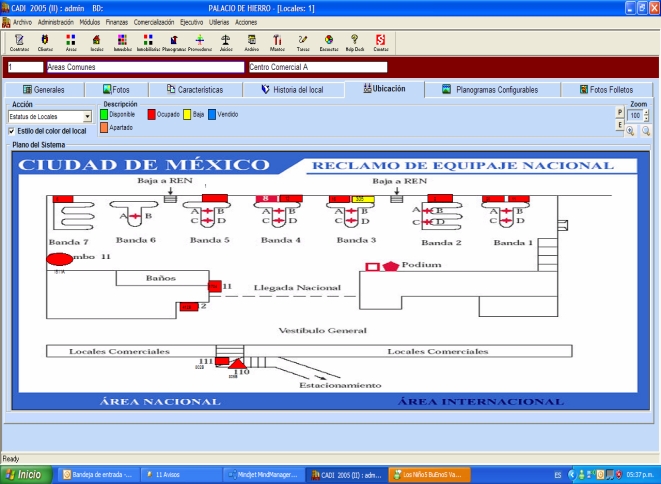Open the Locales toolbar icon
Viewport: 661px width, 484px height.
[97, 41]
